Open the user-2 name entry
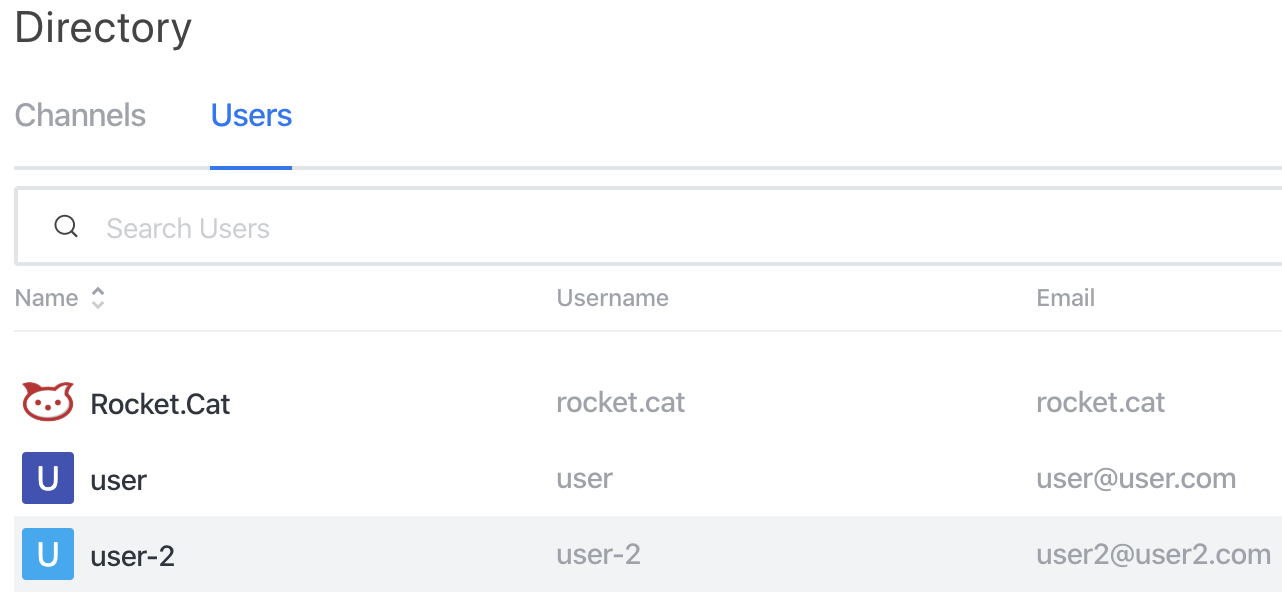 pos(132,556)
